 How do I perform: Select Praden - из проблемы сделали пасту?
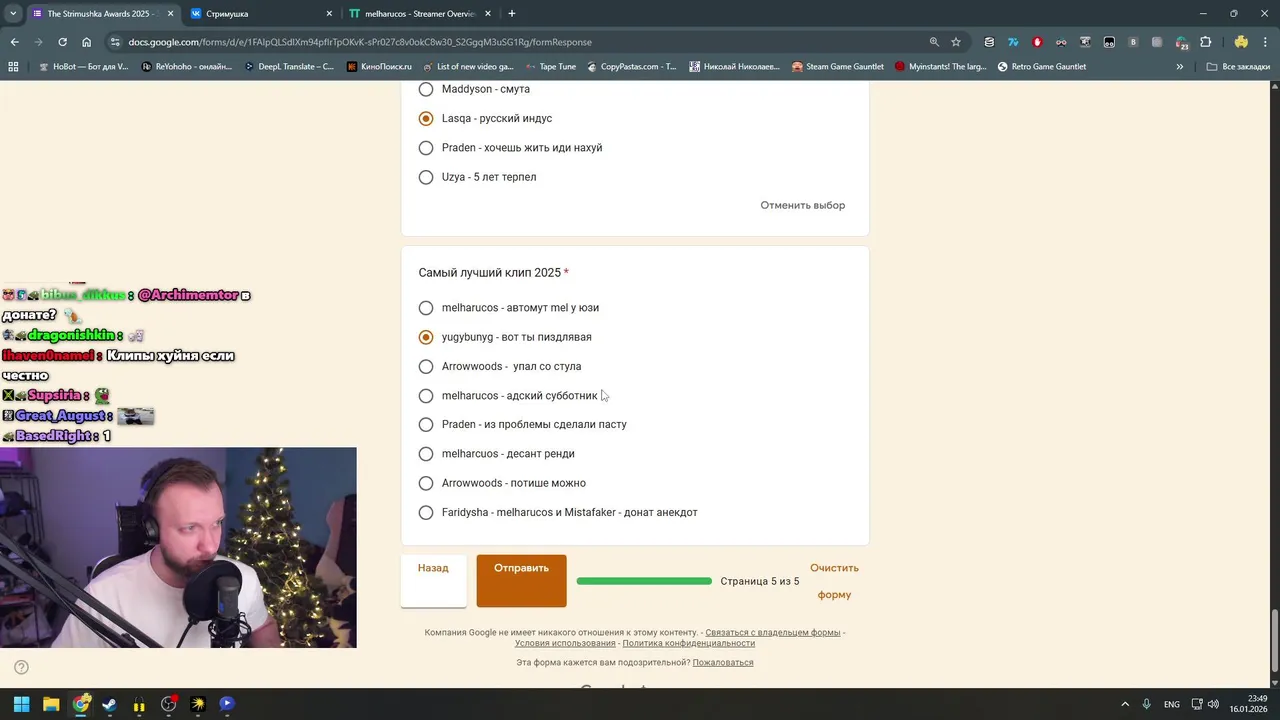click(426, 424)
